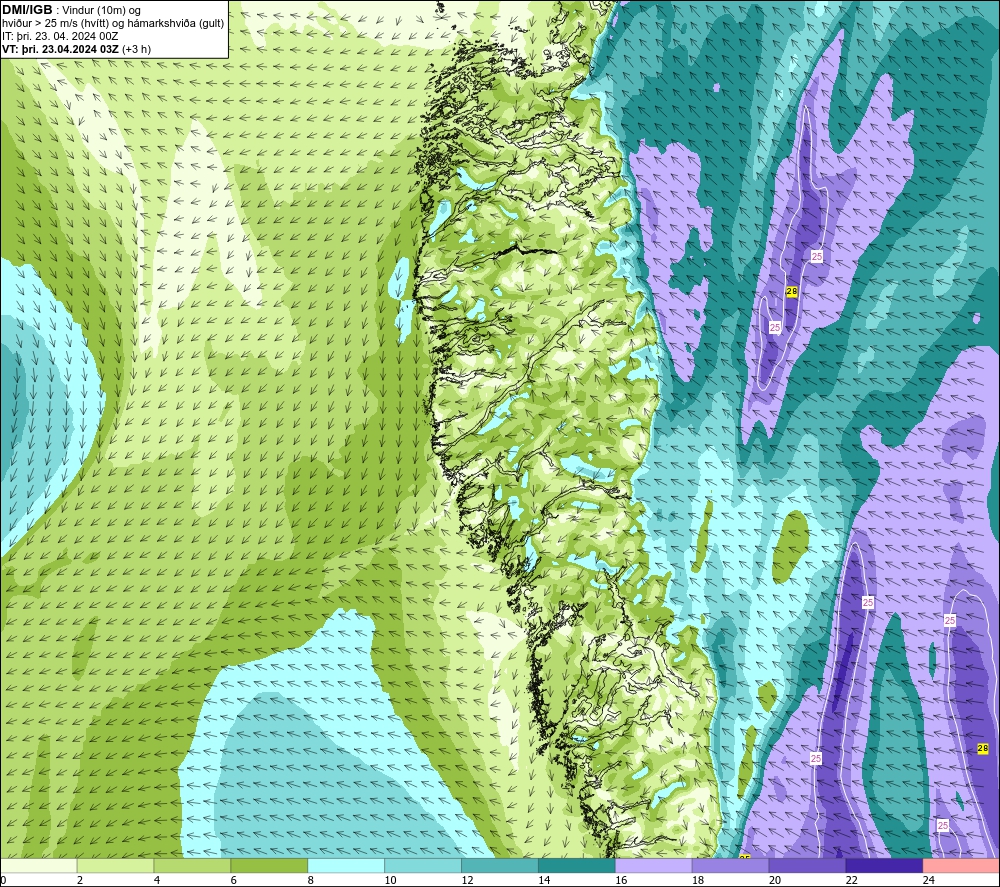Click the legend scale label 6

pos(233,880)
